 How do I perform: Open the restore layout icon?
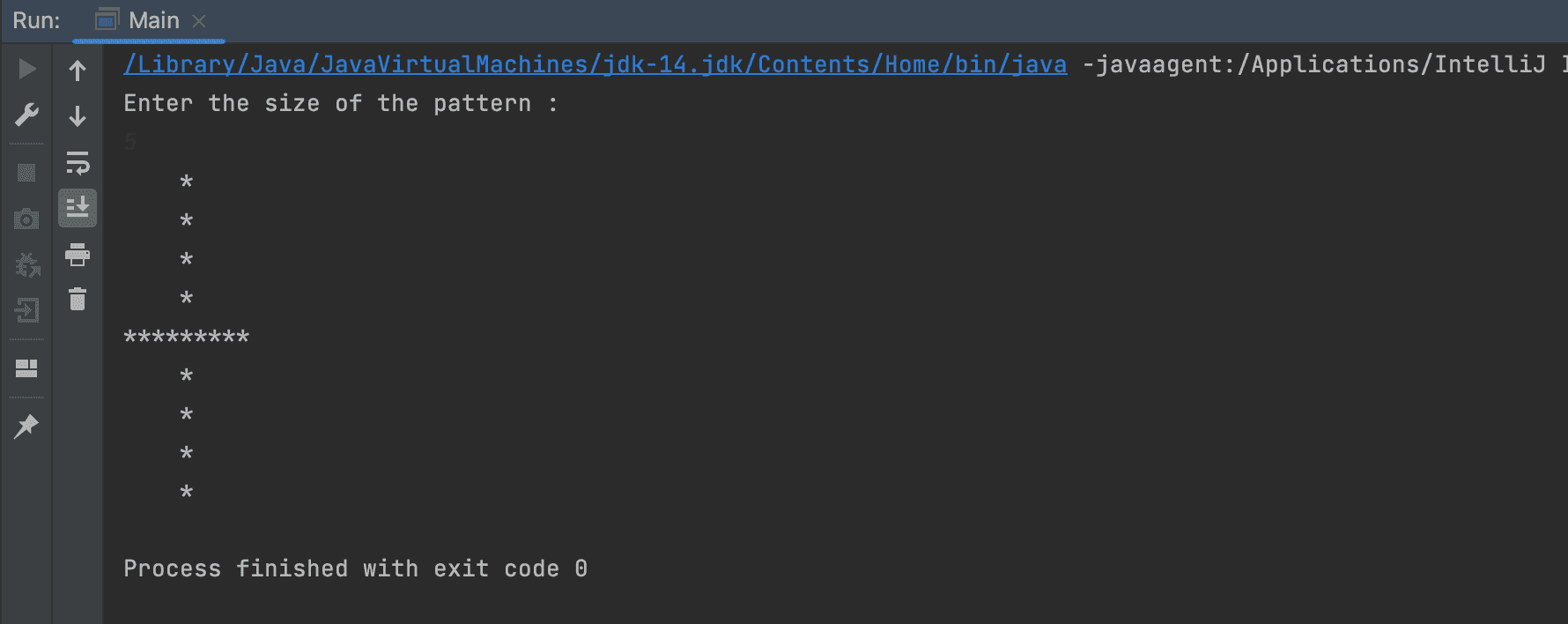coord(26,368)
